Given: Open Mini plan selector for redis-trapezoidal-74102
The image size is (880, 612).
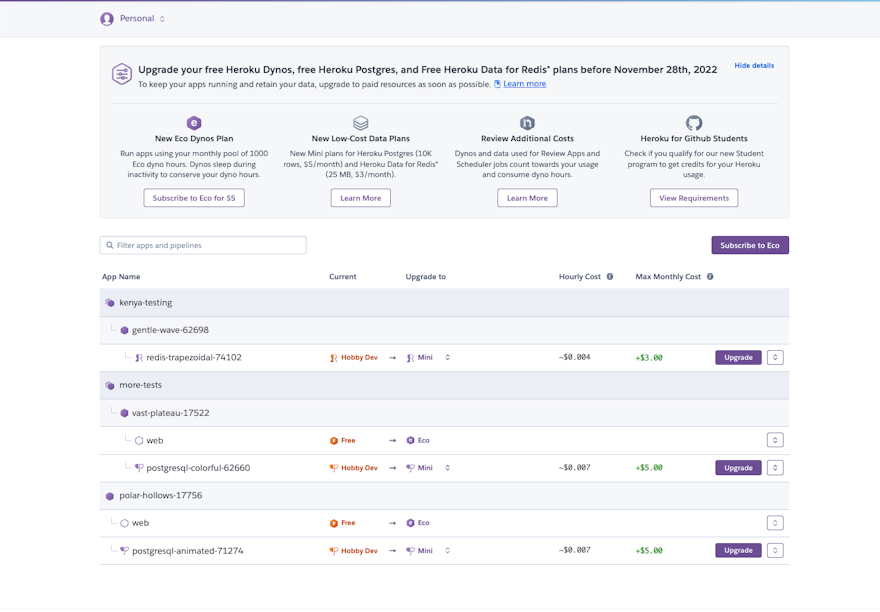Looking at the screenshot, I should [x=447, y=358].
